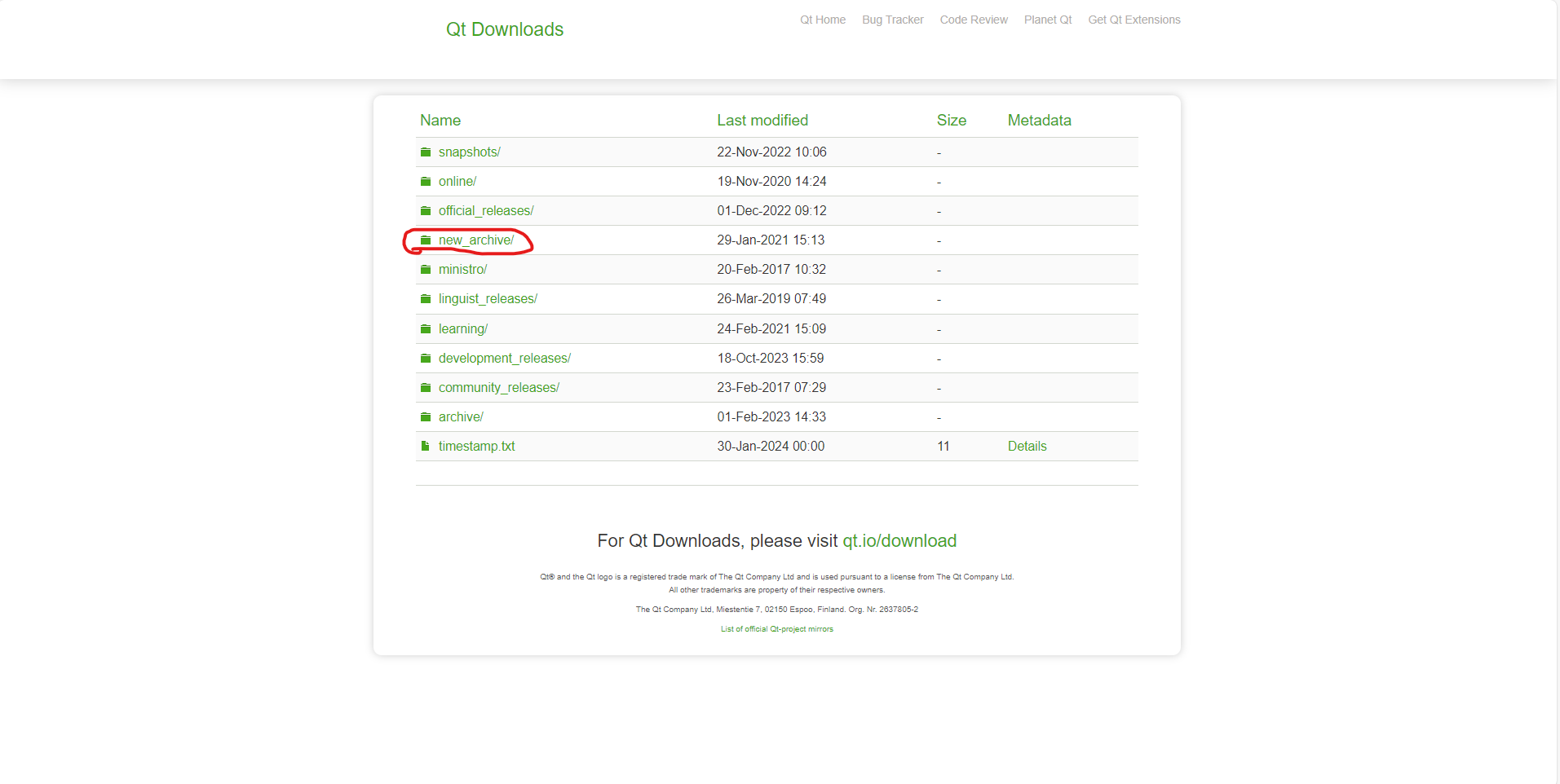Sort listing by Last modified header
Viewport: 1560px width, 784px height.
pos(762,121)
